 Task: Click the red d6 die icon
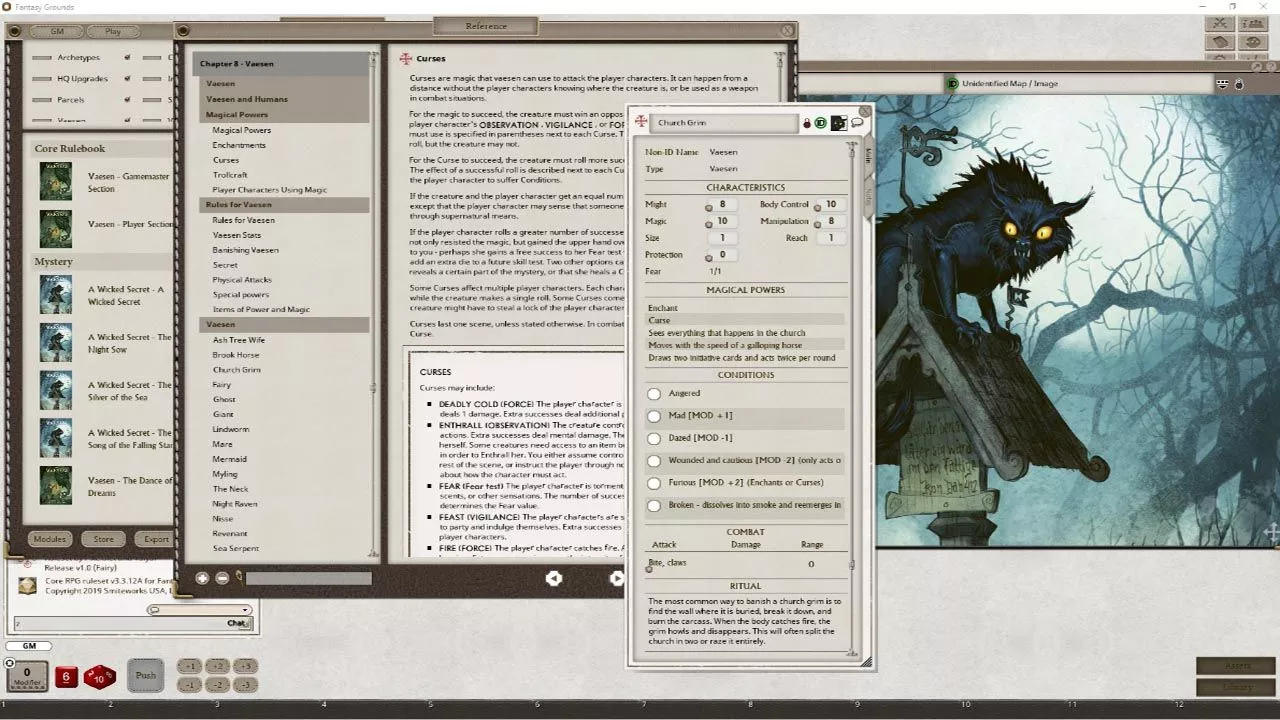(x=66, y=677)
